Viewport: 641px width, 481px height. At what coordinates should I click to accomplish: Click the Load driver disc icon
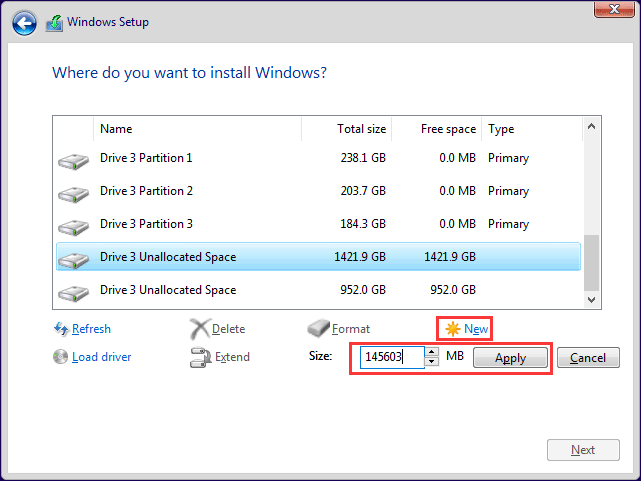pyautogui.click(x=61, y=356)
